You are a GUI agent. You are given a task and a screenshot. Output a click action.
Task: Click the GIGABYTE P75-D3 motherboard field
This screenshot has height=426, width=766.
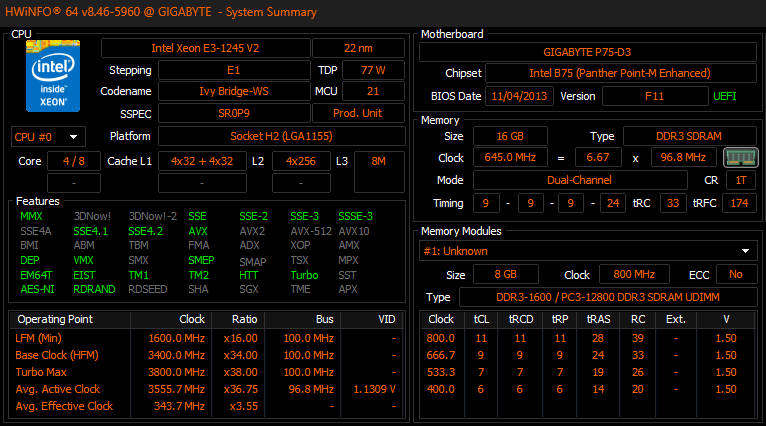pyautogui.click(x=587, y=52)
